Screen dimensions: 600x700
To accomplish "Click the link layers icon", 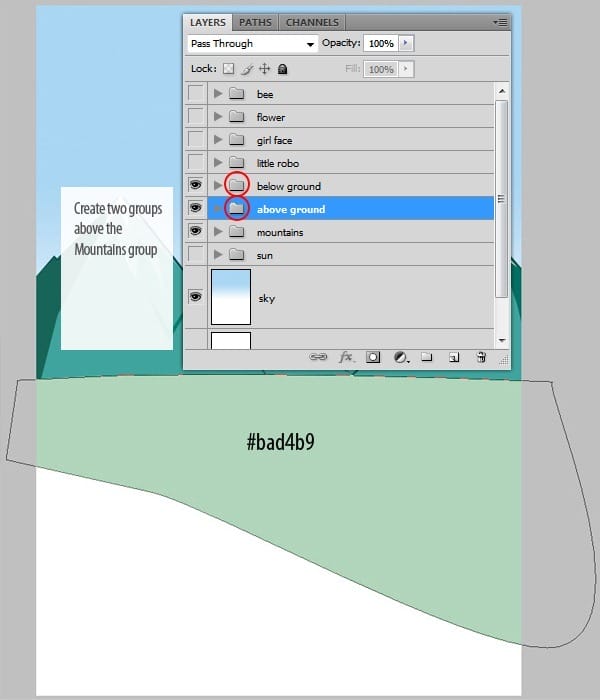I will coord(319,356).
